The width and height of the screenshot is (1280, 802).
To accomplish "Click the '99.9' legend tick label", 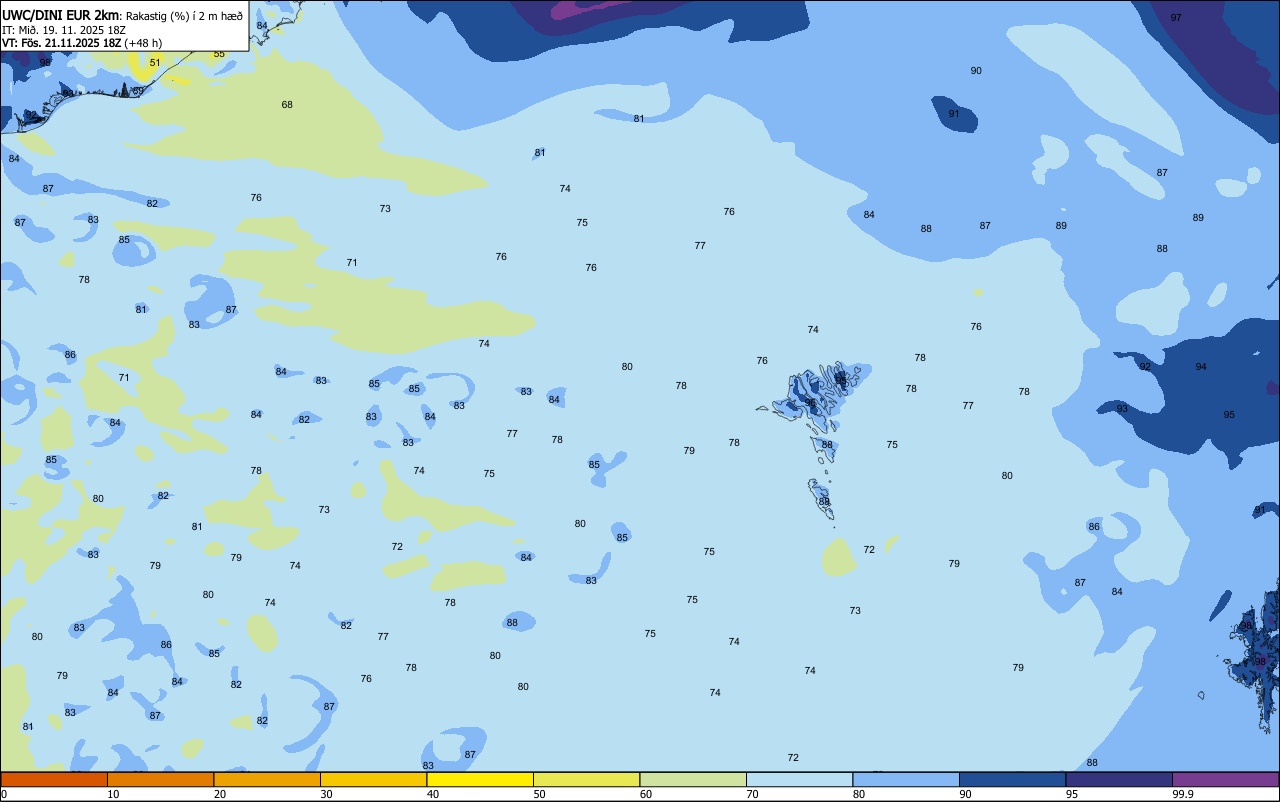I will 1183,794.
